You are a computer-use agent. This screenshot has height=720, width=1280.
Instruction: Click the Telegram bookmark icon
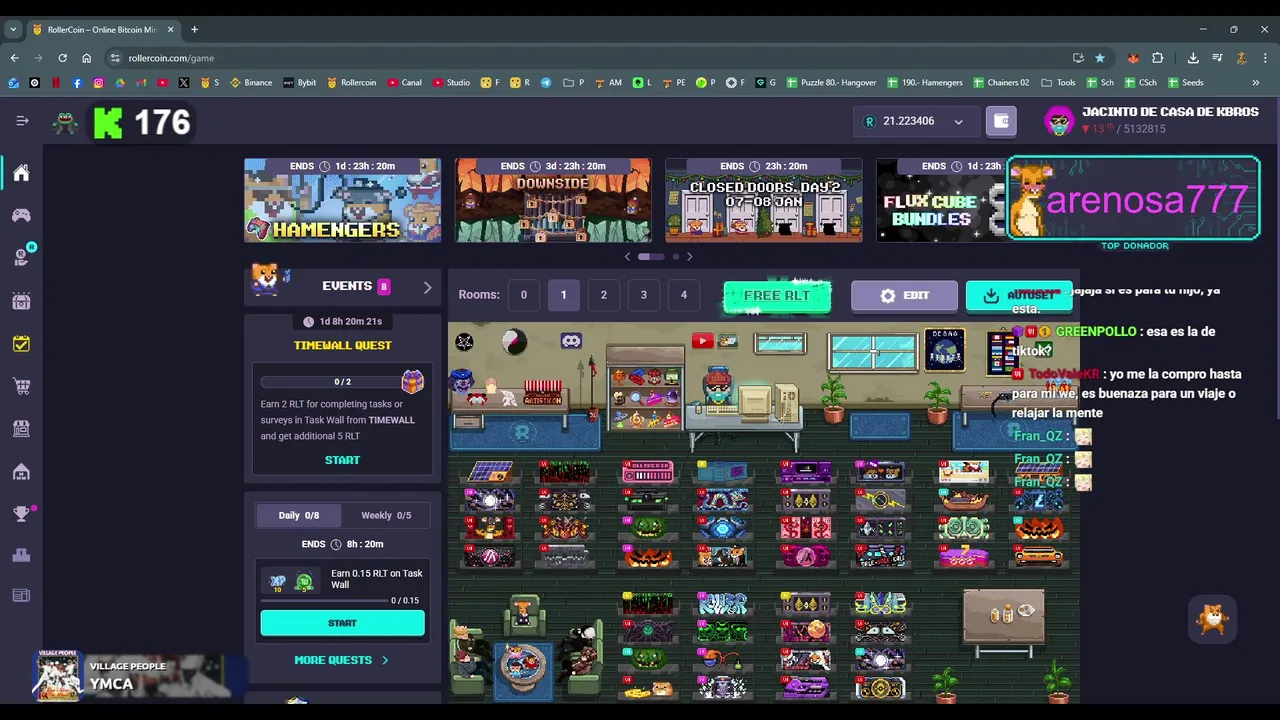click(x=546, y=82)
